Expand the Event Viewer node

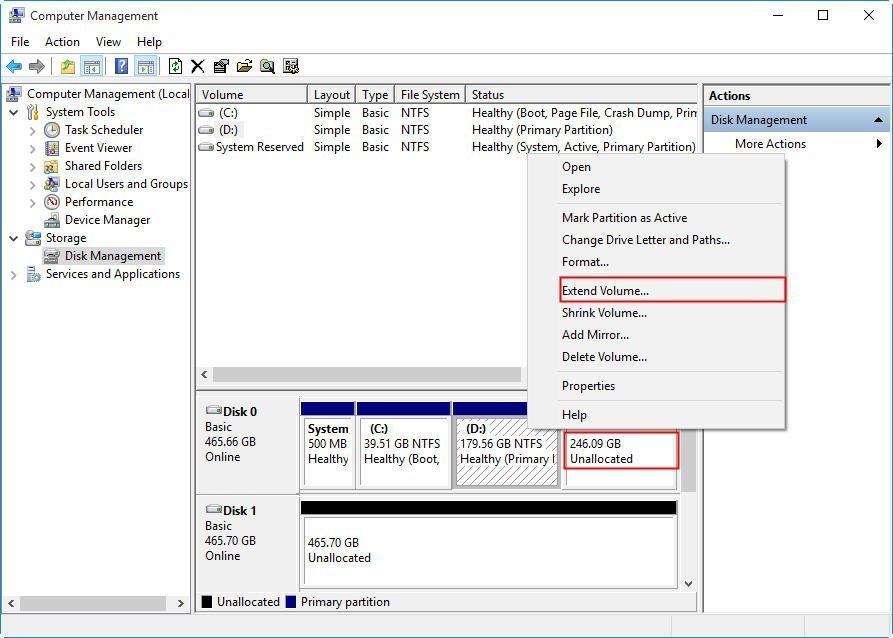(32, 149)
